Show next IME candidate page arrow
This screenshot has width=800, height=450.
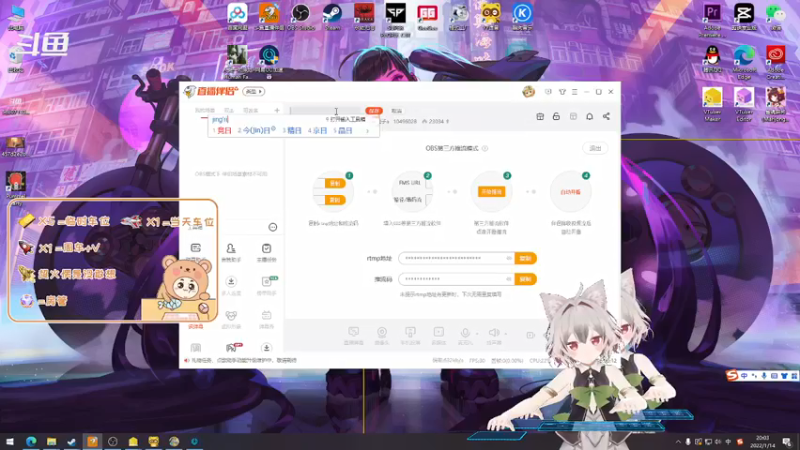coord(367,131)
